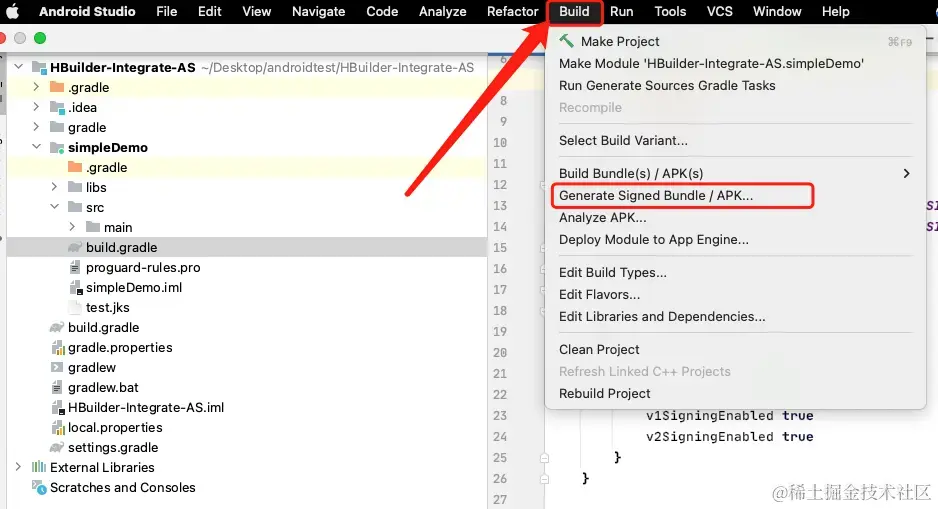The image size is (938, 509).
Task: Expand the .idea folder
Action: point(36,107)
